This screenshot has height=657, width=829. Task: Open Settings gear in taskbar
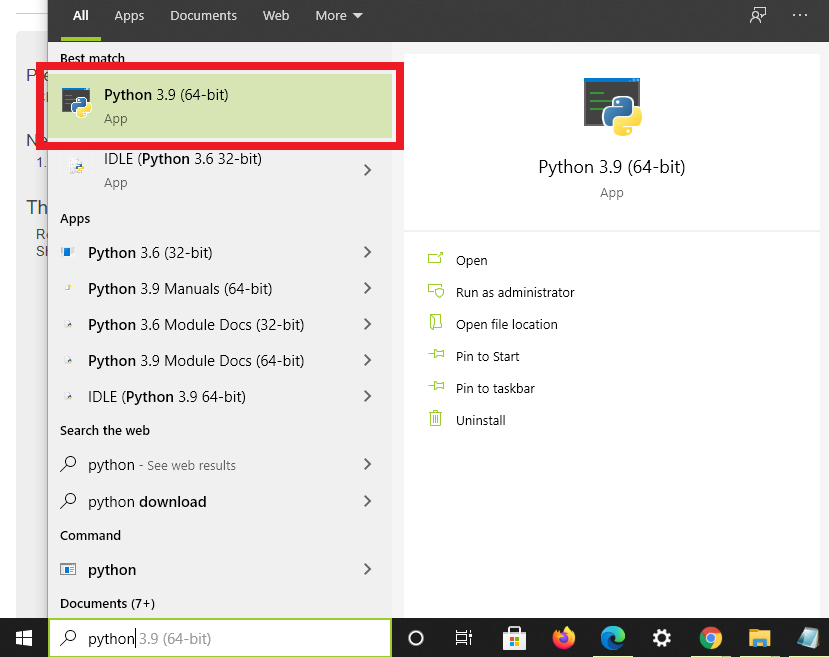(662, 638)
